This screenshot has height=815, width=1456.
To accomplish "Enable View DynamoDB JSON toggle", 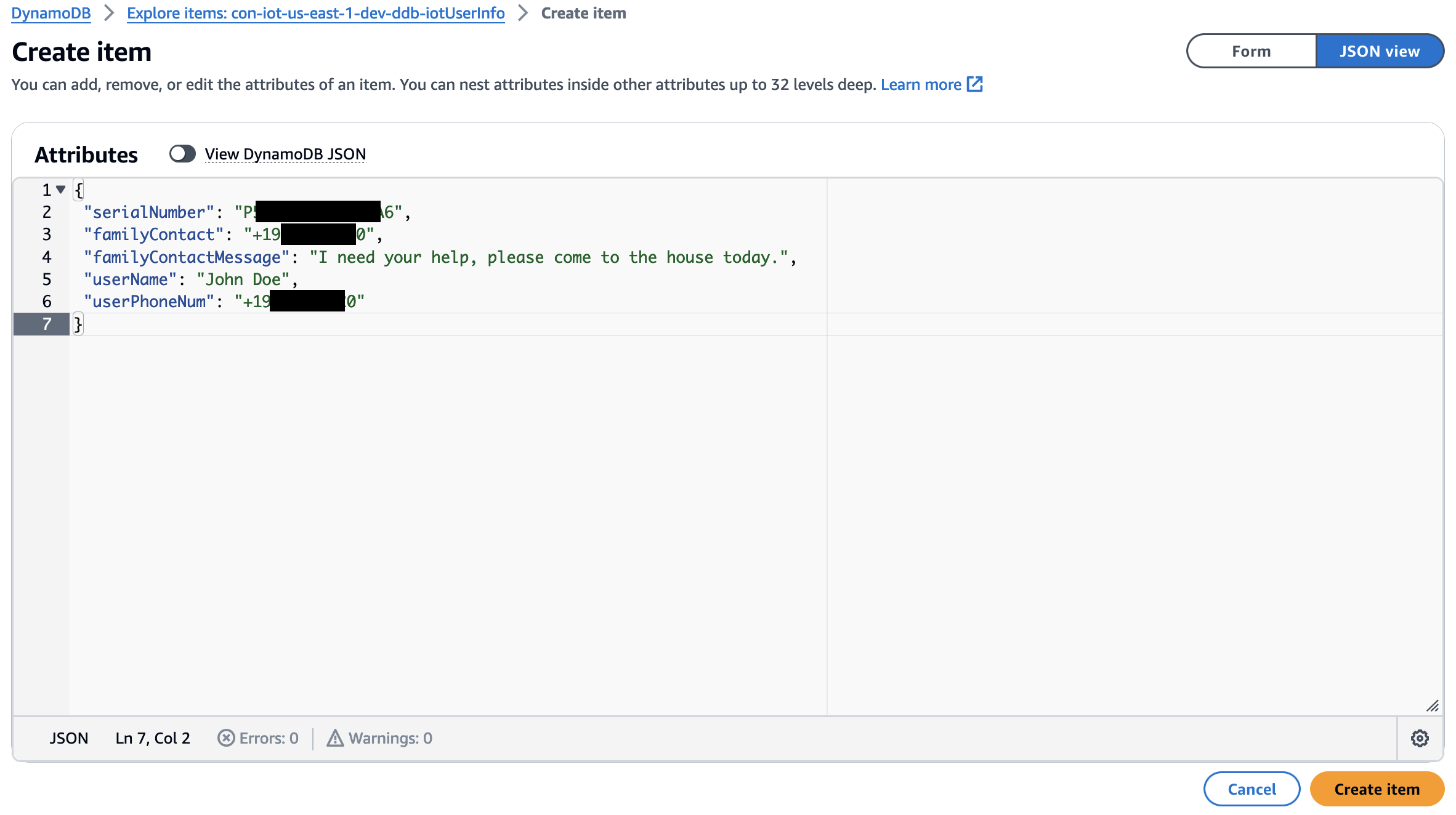I will 182,154.
